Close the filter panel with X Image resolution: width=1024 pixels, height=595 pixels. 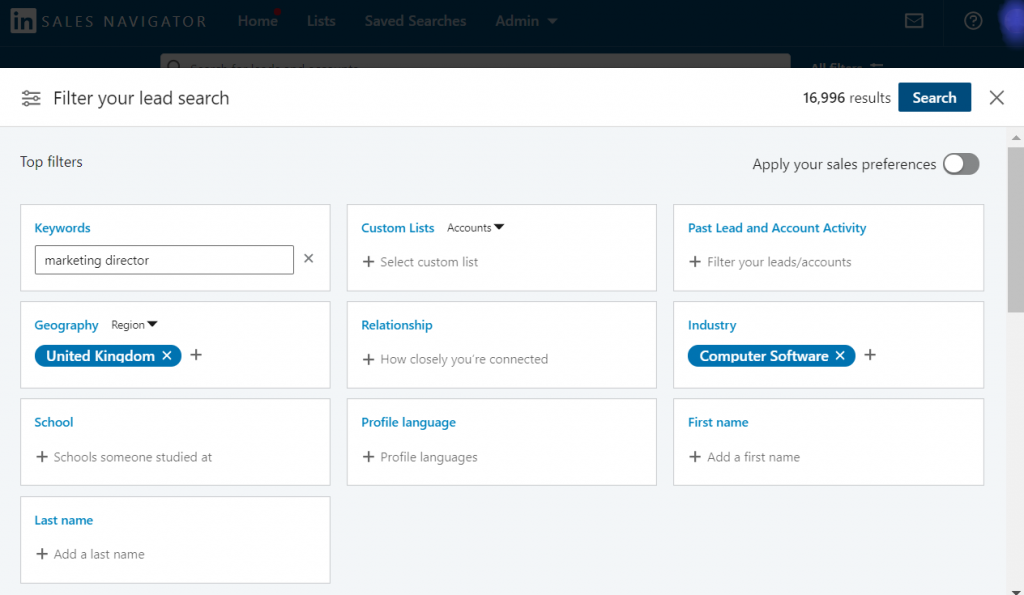(996, 98)
